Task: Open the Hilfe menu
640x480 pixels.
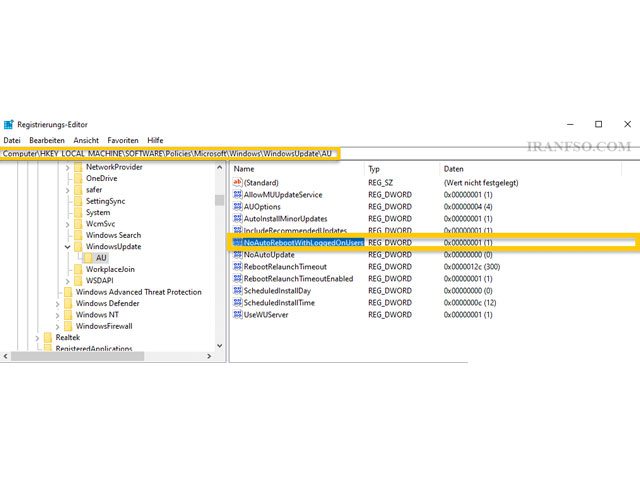Action: pos(155,140)
